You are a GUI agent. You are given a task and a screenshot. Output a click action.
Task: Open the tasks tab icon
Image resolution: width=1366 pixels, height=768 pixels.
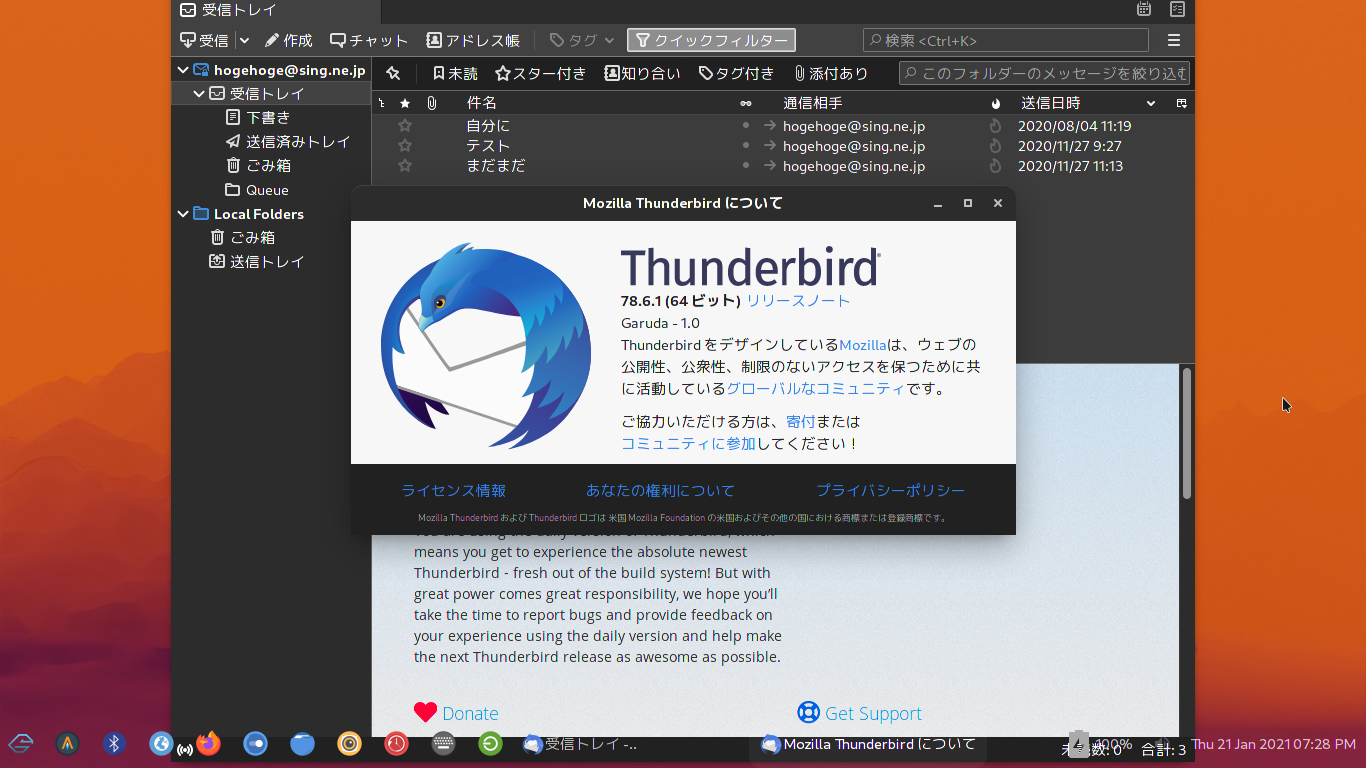pos(1177,10)
